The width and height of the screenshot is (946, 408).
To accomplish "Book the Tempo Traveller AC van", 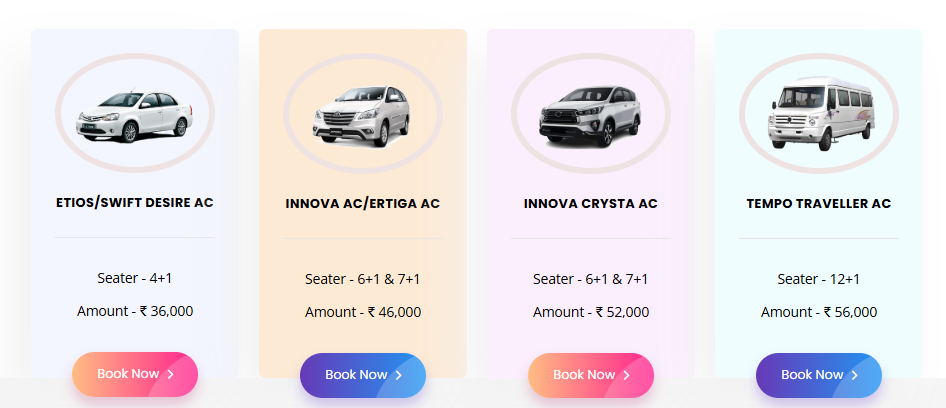I will coord(819,375).
